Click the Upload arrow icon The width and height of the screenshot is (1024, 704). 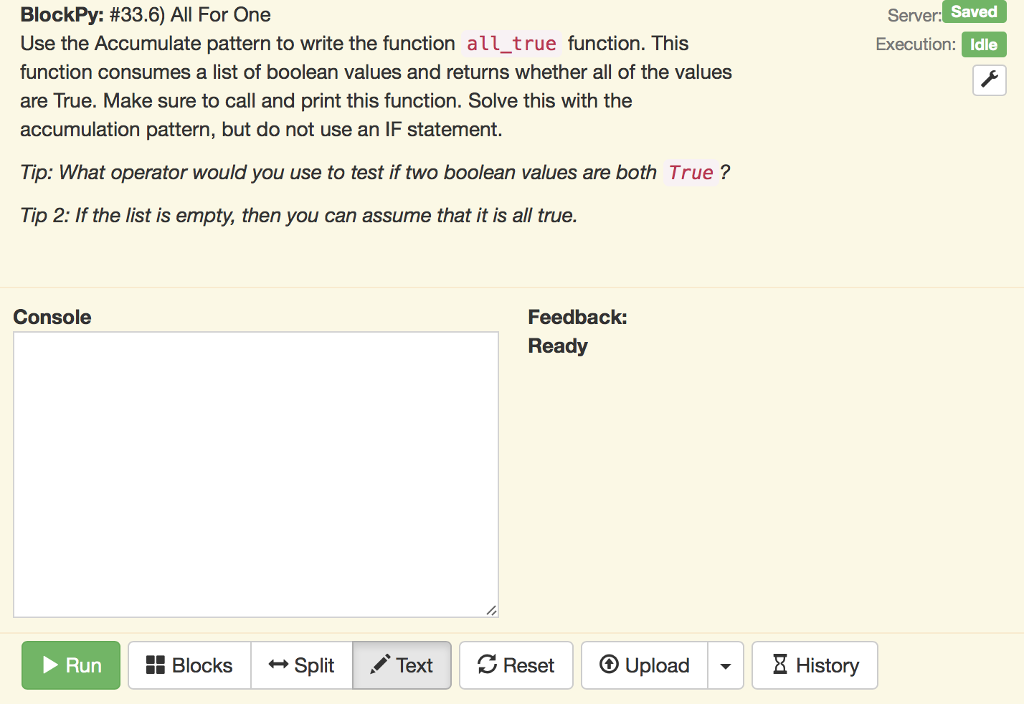click(610, 665)
